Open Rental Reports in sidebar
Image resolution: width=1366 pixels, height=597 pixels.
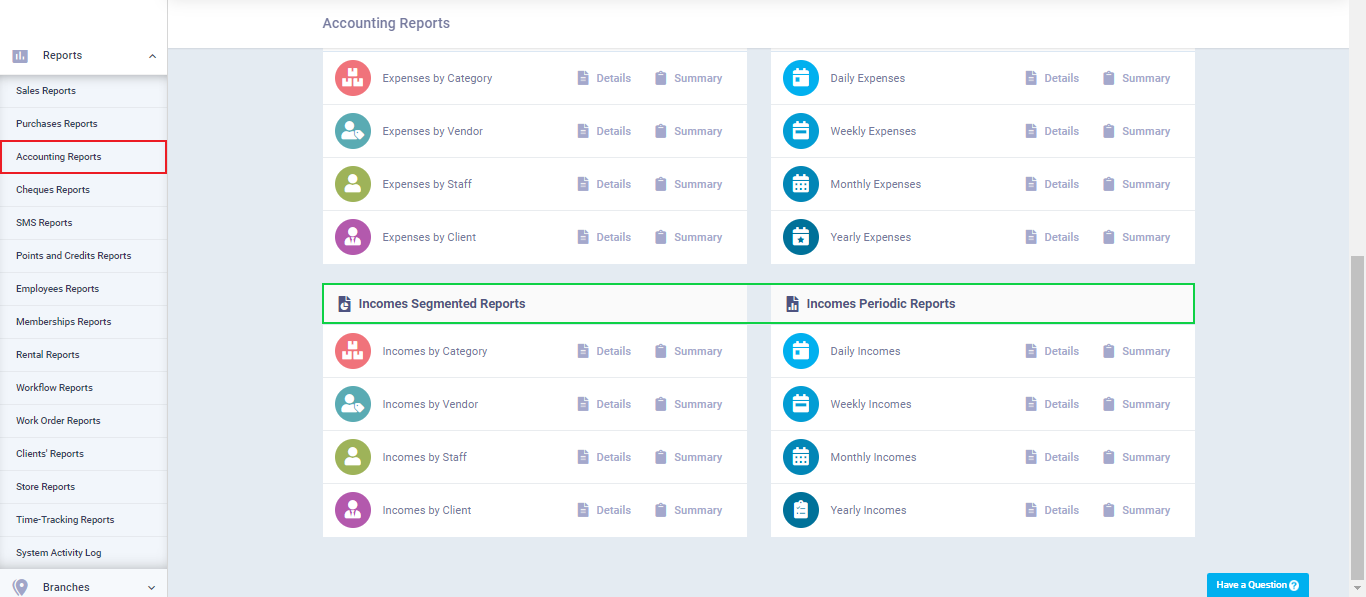[x=83, y=355]
